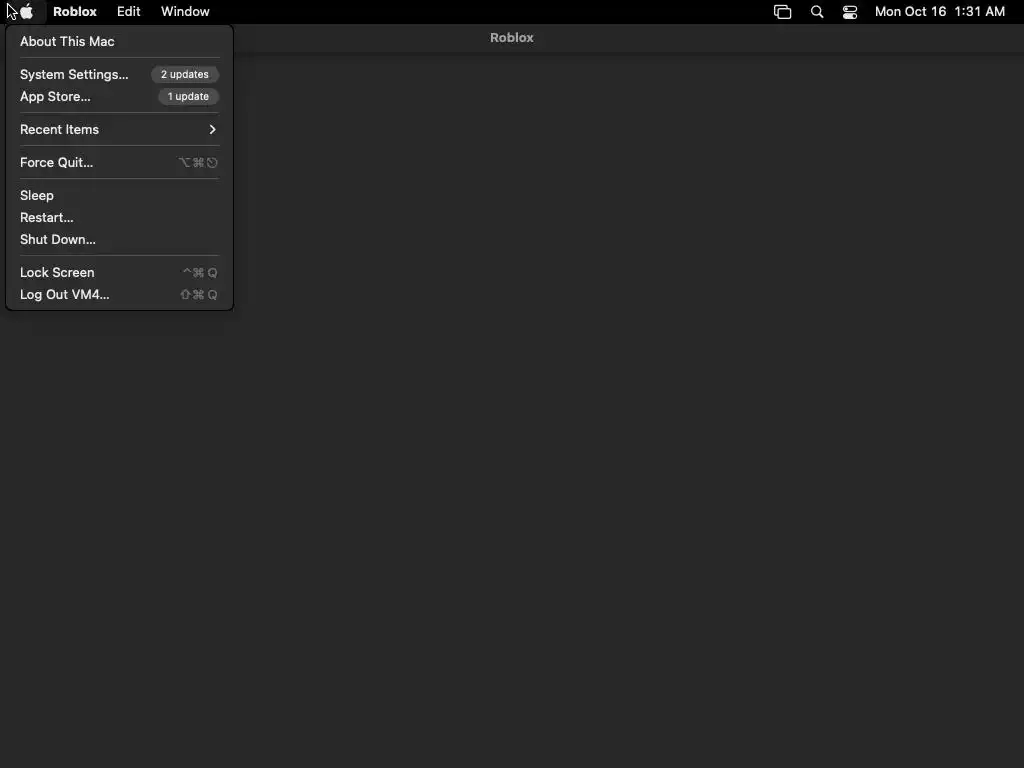Image resolution: width=1024 pixels, height=768 pixels.
Task: Open Control Center icon in menu bar
Action: (x=850, y=12)
